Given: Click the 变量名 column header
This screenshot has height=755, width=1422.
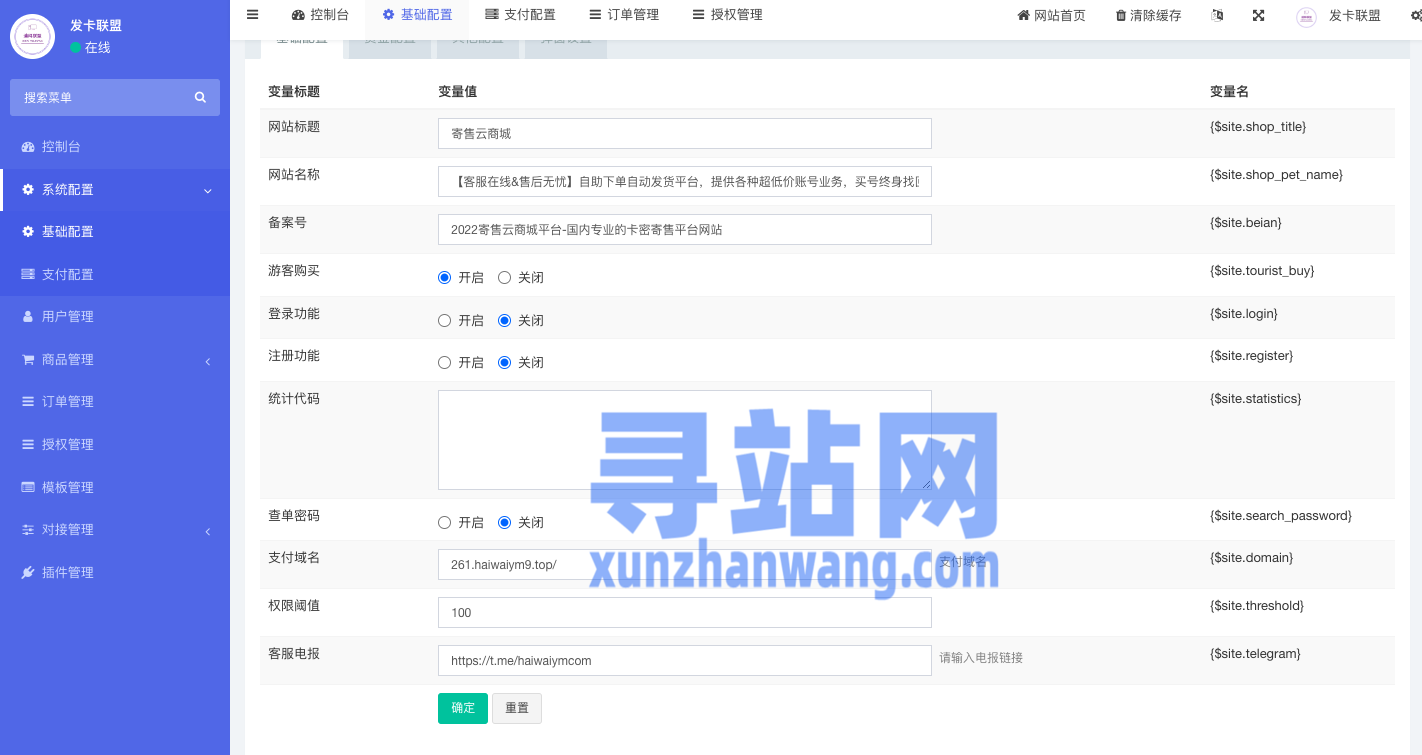Looking at the screenshot, I should (x=1229, y=92).
